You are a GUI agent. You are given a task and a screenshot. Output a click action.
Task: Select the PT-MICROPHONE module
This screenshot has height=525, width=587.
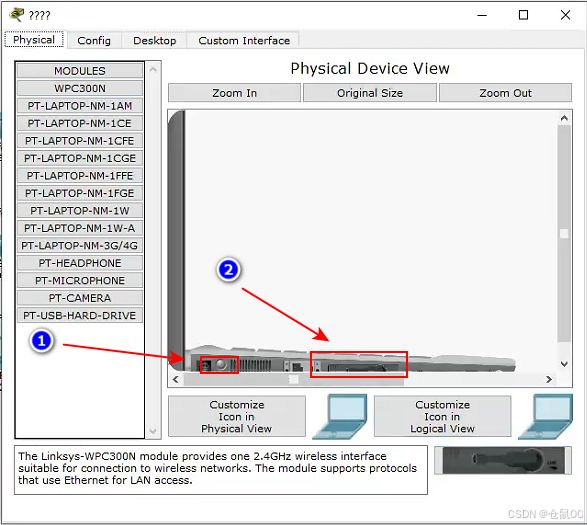[x=80, y=280]
